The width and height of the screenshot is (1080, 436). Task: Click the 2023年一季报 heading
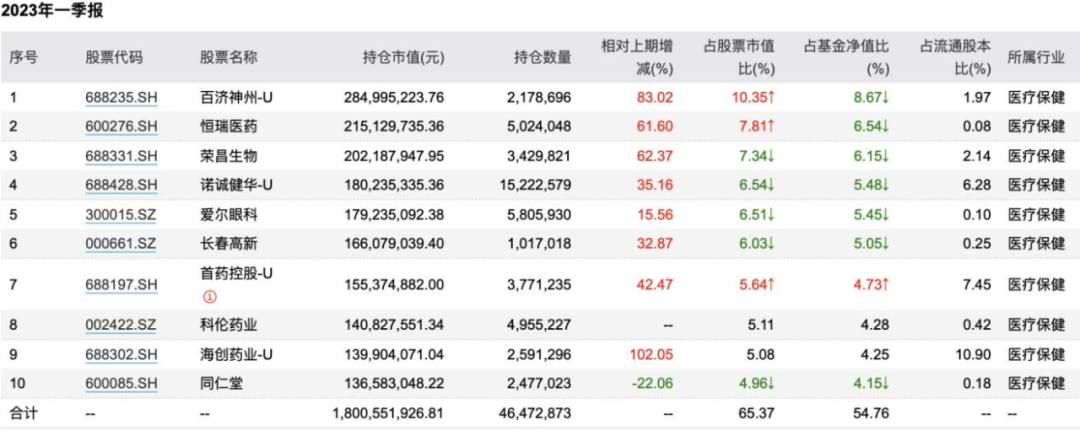coord(52,12)
